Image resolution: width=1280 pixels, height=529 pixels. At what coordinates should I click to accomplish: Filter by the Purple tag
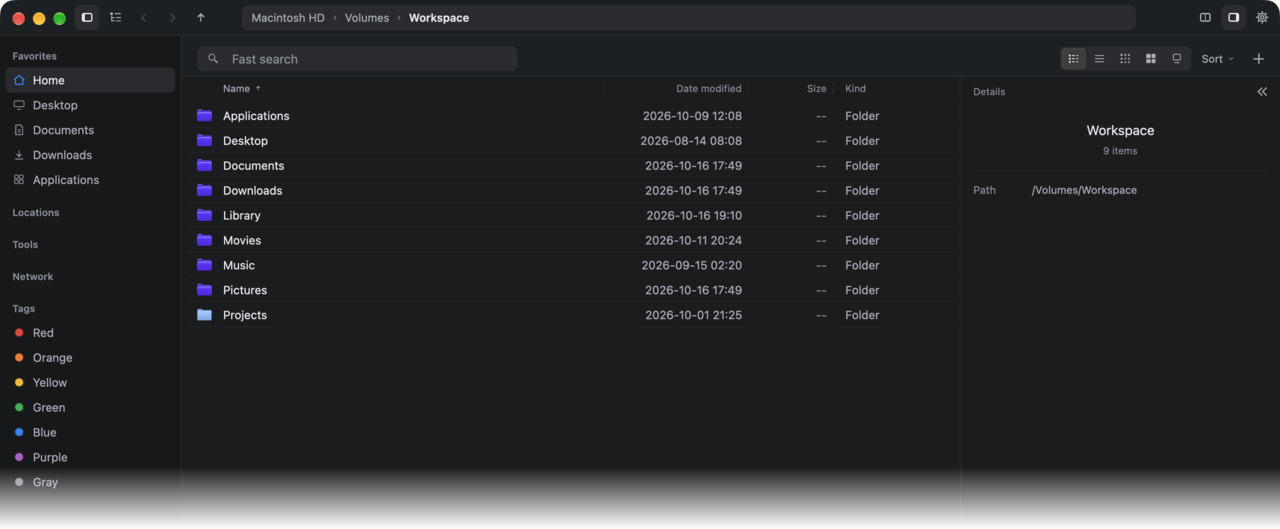[x=90, y=458]
